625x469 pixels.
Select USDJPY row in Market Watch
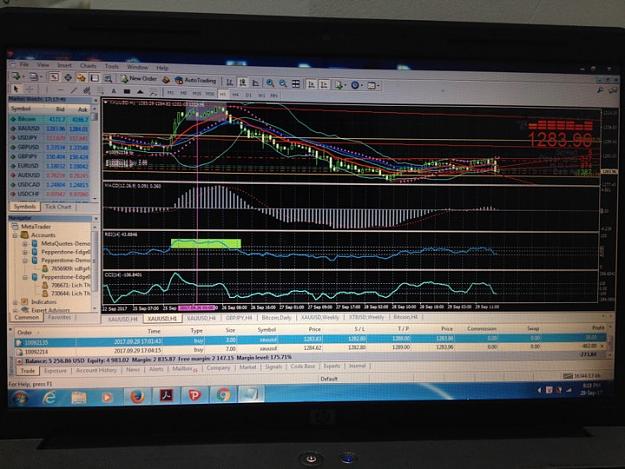click(x=50, y=137)
